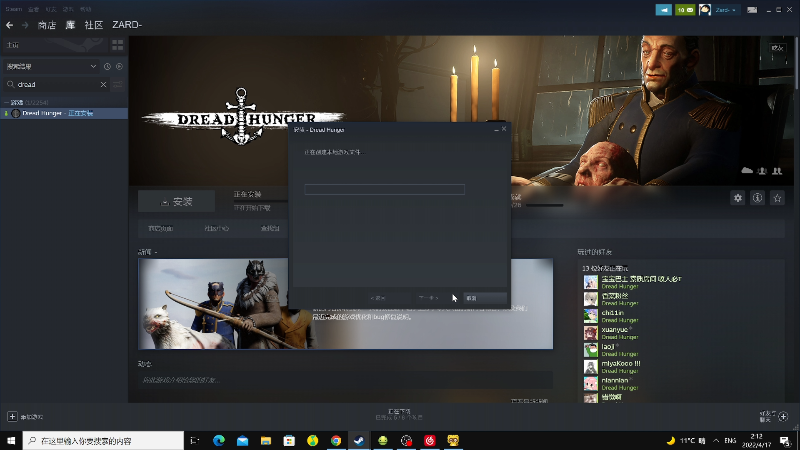Screen dimensions: 800x450
Task: Open File Explorer on taskbar
Action: pyautogui.click(x=266, y=440)
